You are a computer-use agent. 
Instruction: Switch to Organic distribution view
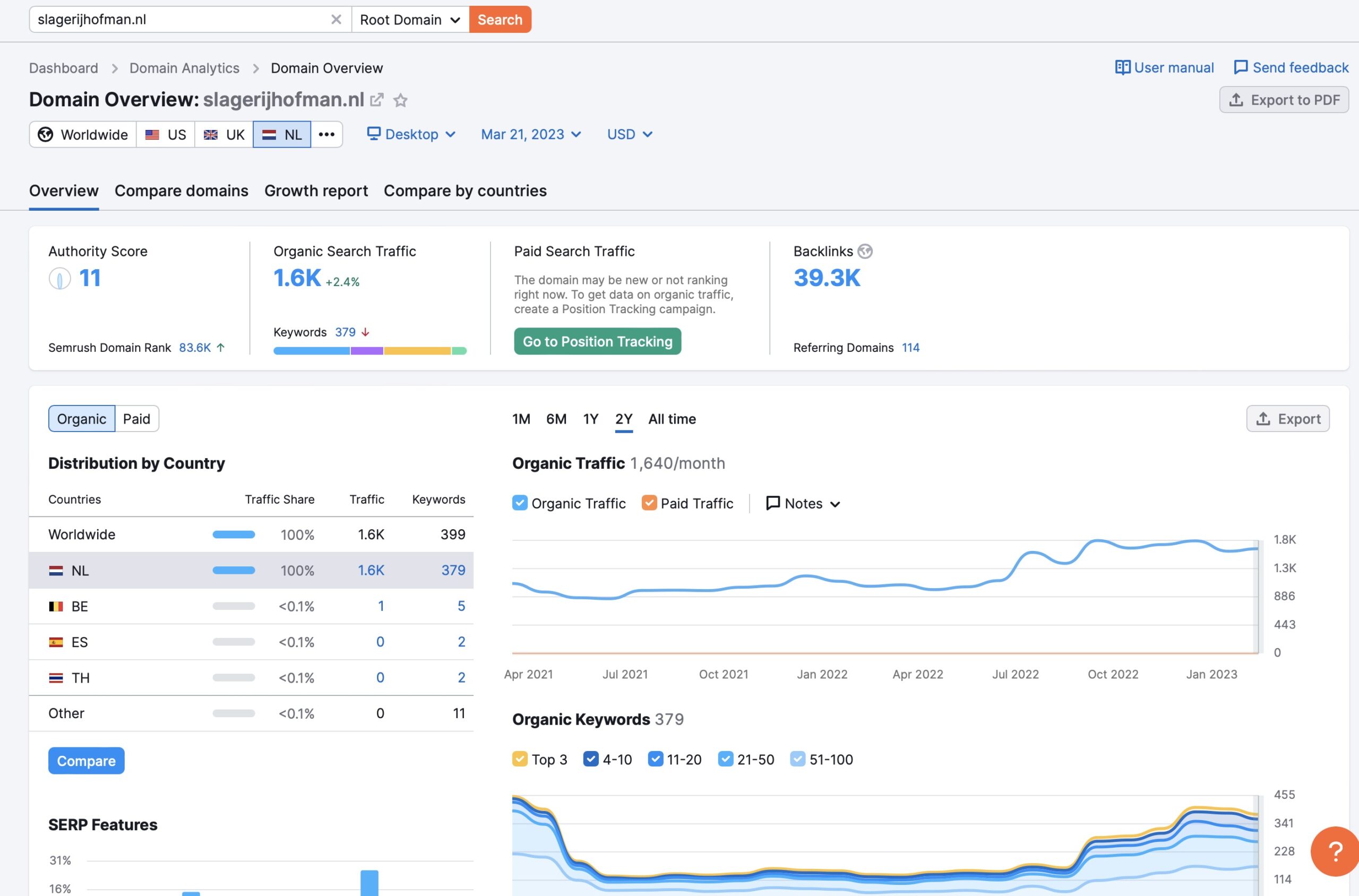[82, 419]
